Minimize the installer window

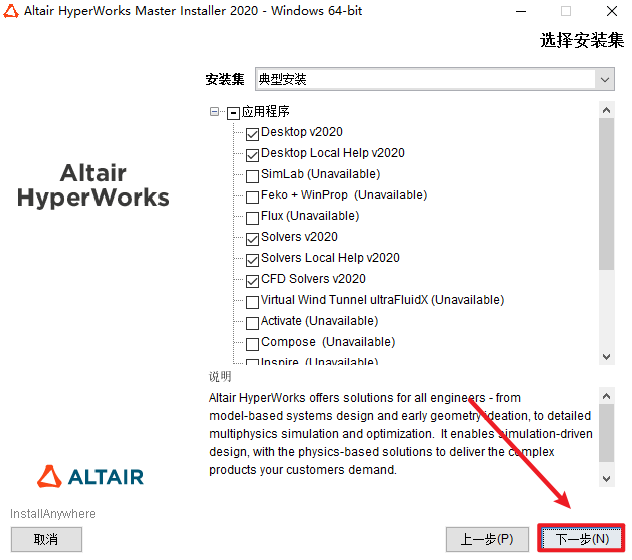(x=521, y=11)
